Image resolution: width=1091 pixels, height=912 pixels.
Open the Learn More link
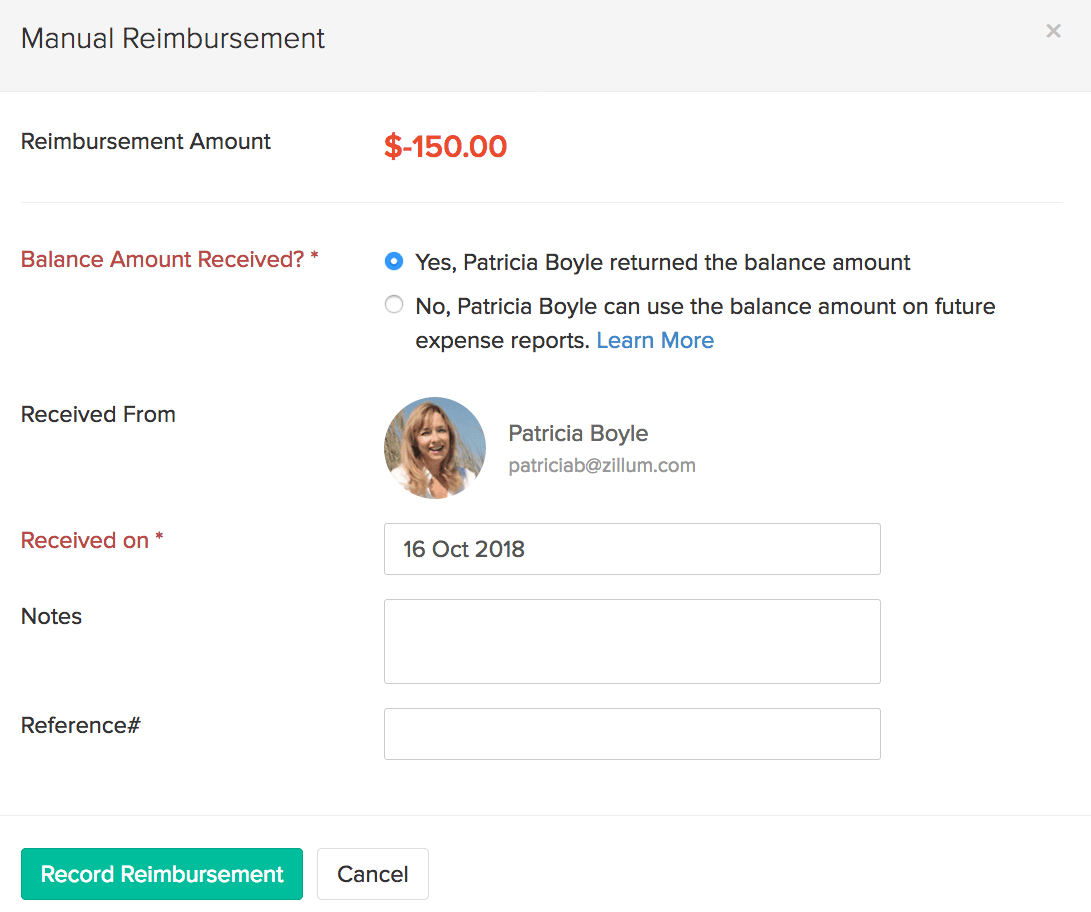click(655, 340)
